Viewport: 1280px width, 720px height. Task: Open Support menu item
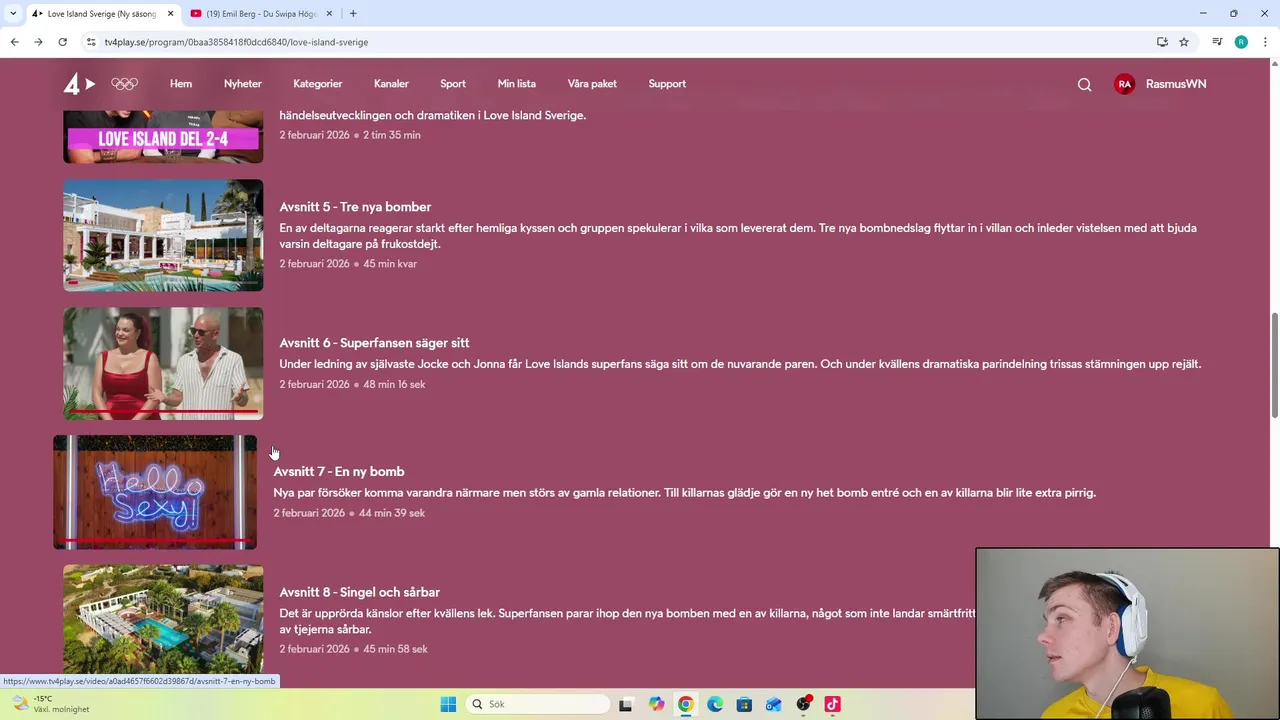667,84
